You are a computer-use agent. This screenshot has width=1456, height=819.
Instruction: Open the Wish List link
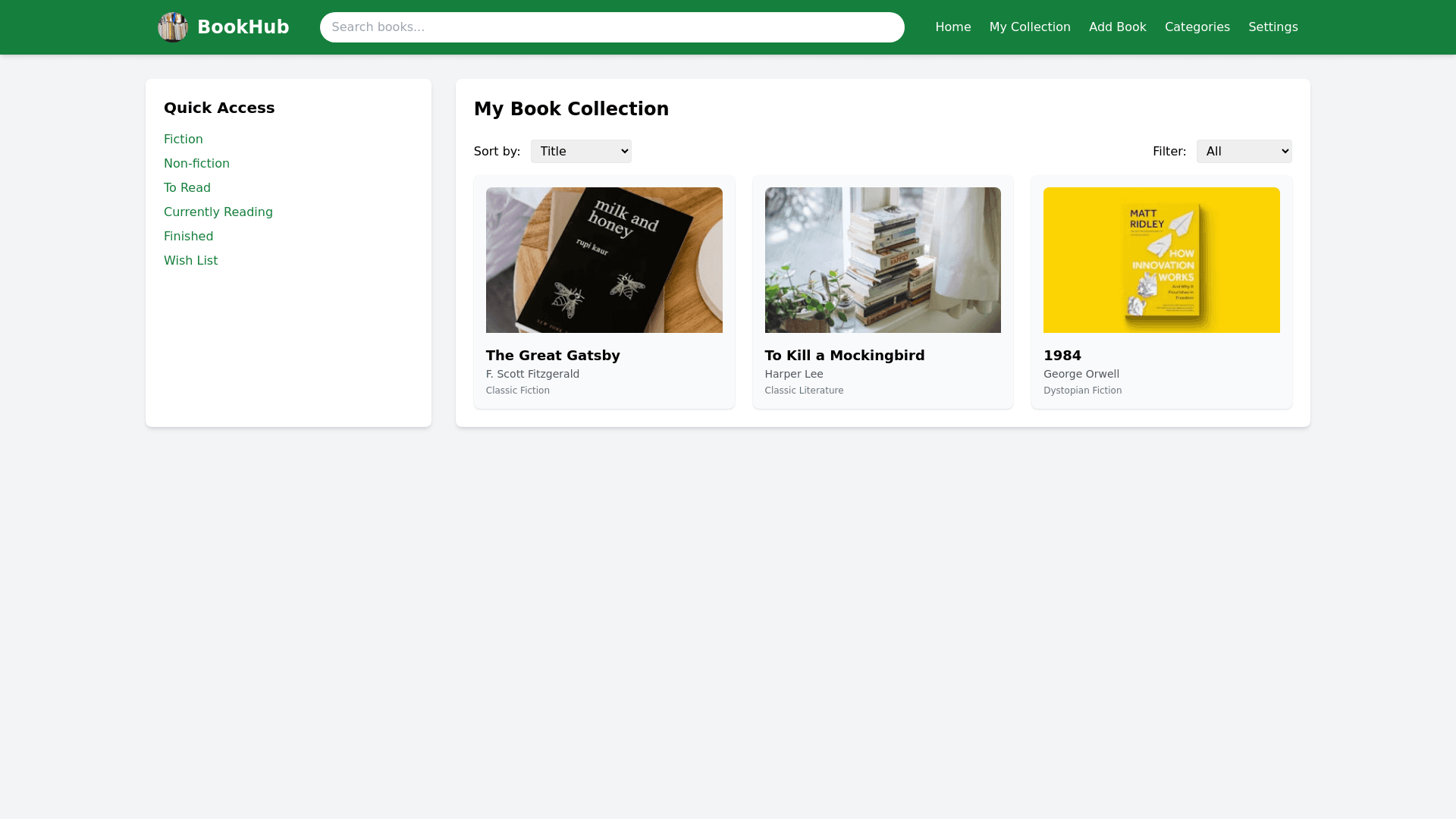coord(191,261)
